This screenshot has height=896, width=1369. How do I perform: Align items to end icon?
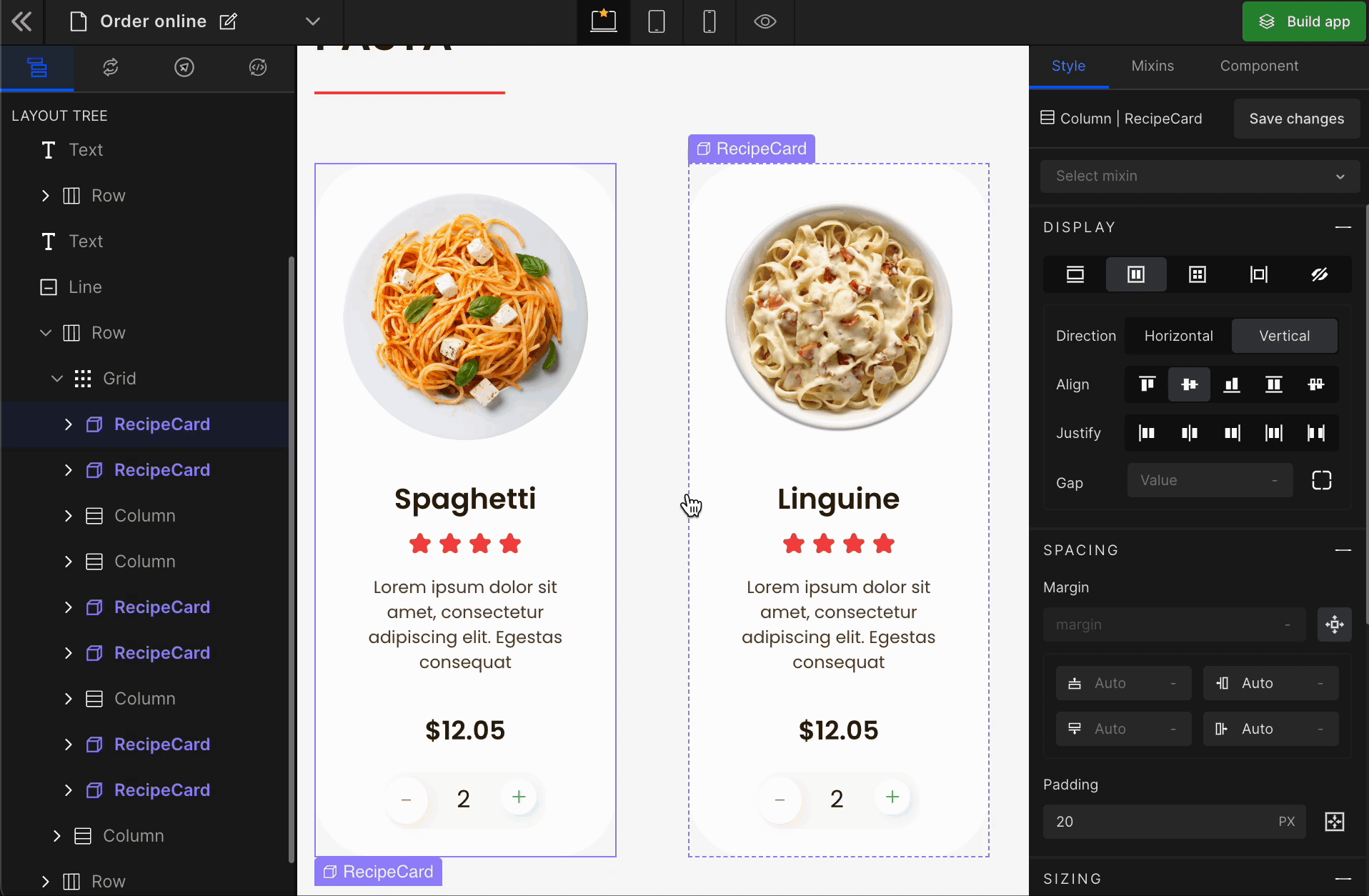coord(1232,384)
